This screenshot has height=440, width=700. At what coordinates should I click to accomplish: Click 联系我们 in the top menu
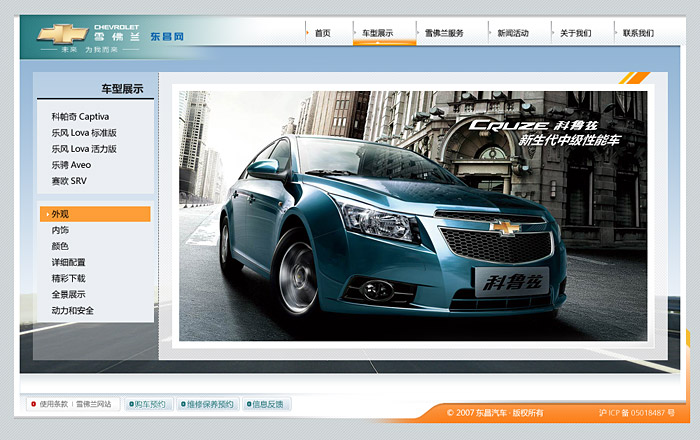(638, 33)
